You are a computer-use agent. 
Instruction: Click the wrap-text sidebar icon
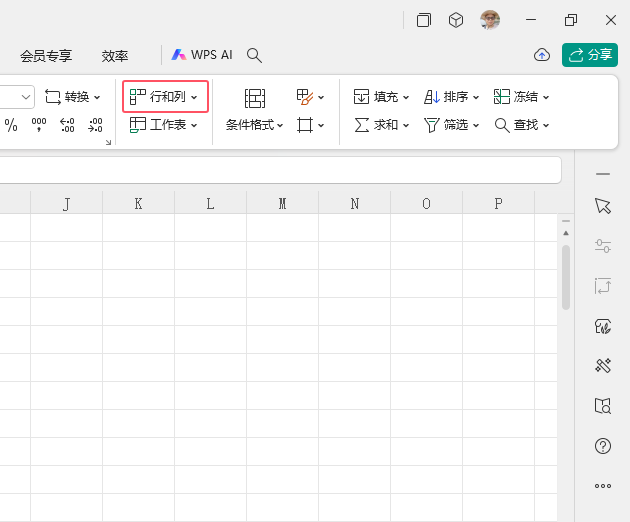[603, 286]
